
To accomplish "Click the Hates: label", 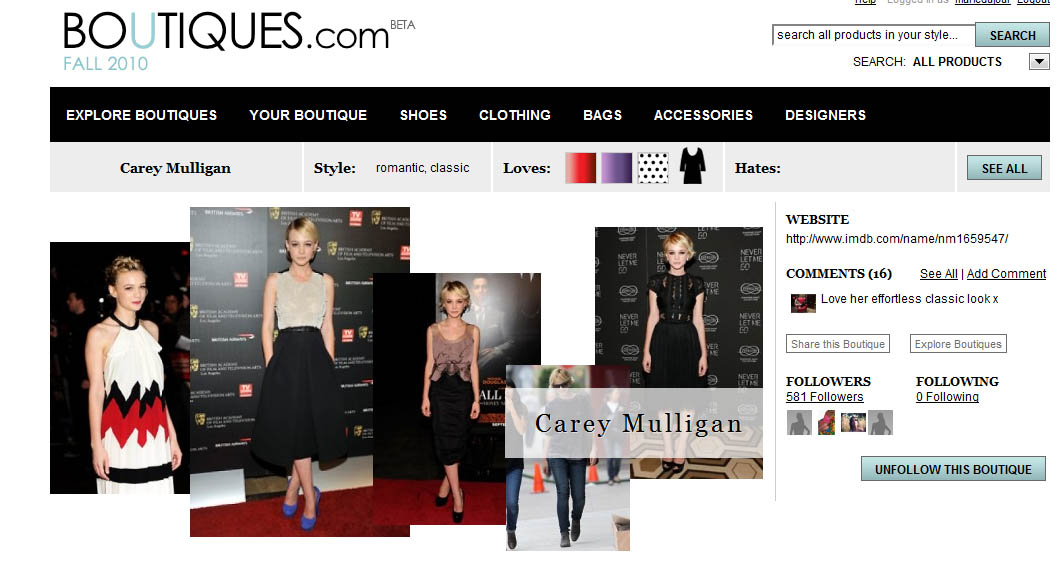I will coord(757,168).
